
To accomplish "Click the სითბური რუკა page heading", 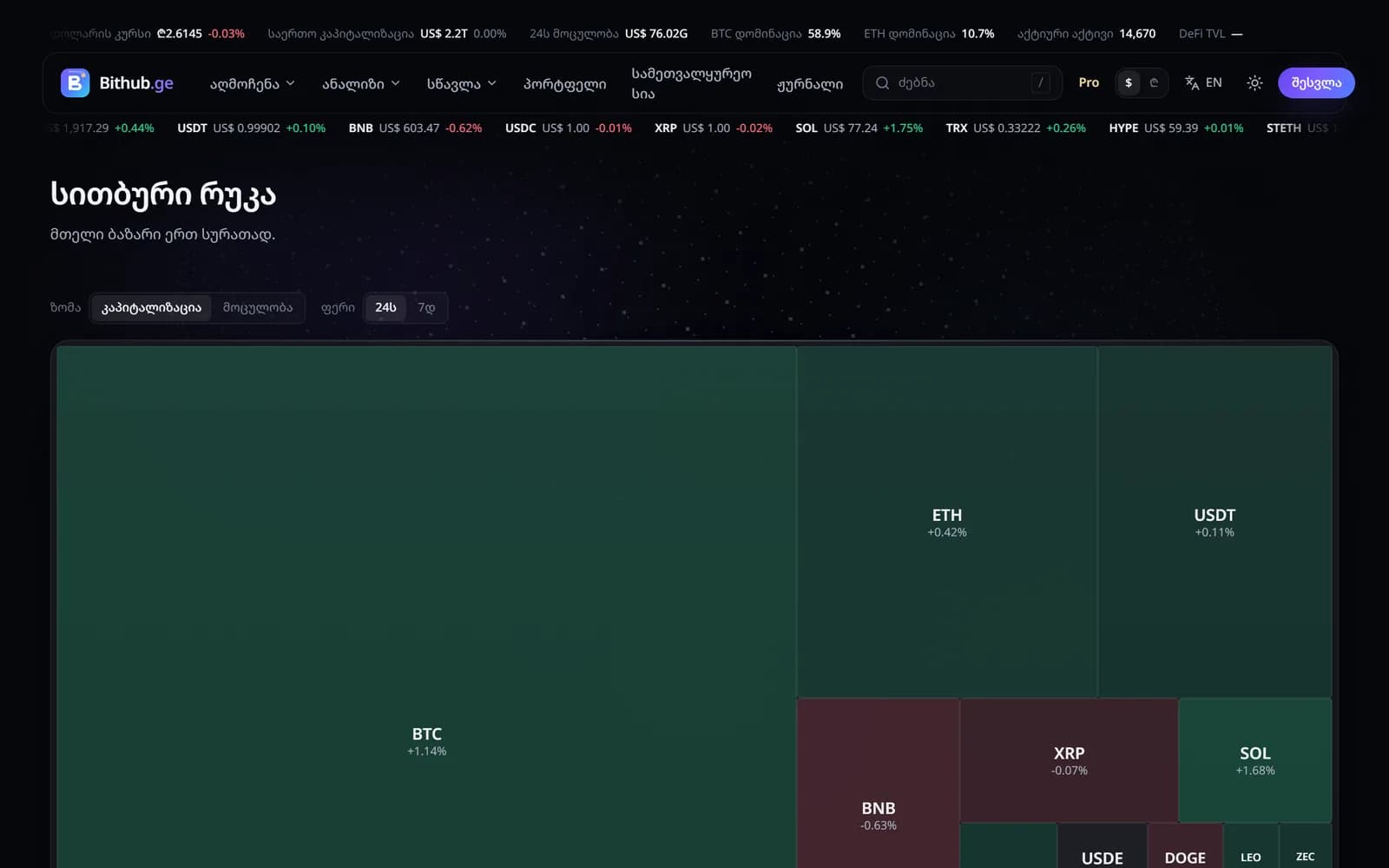I will (x=163, y=194).
